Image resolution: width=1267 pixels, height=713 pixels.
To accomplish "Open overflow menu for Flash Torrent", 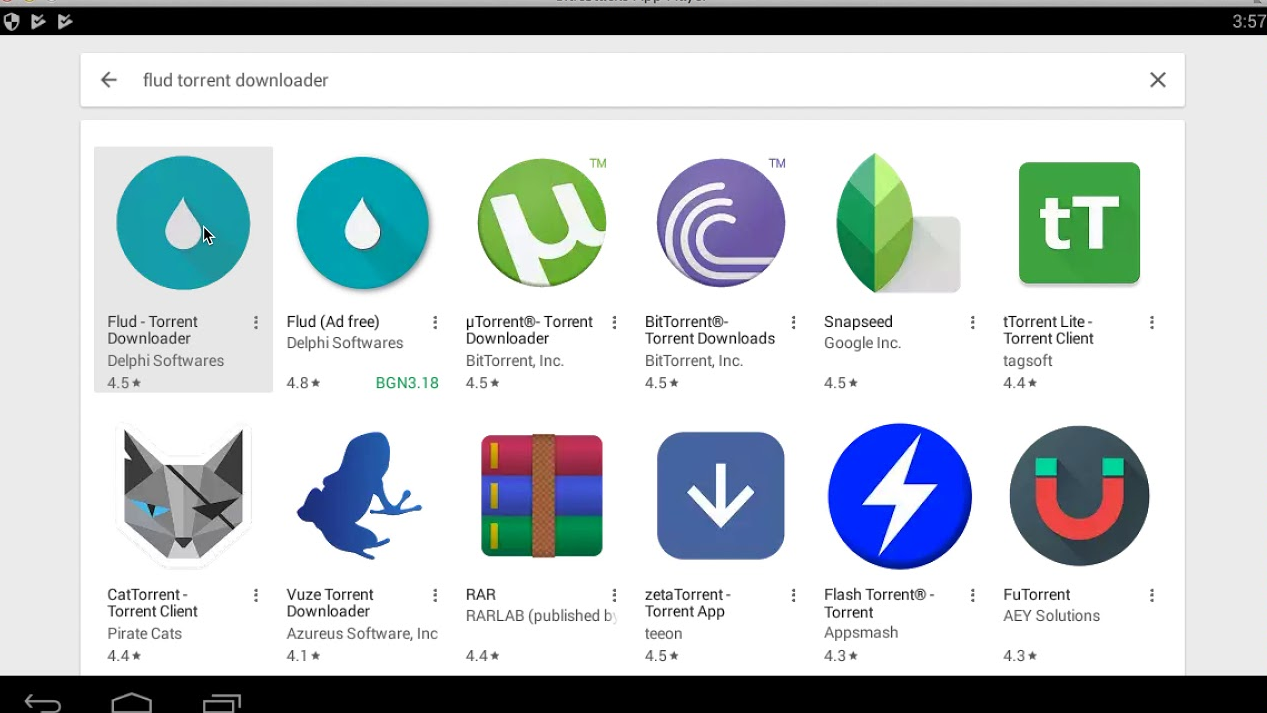I will 973,595.
